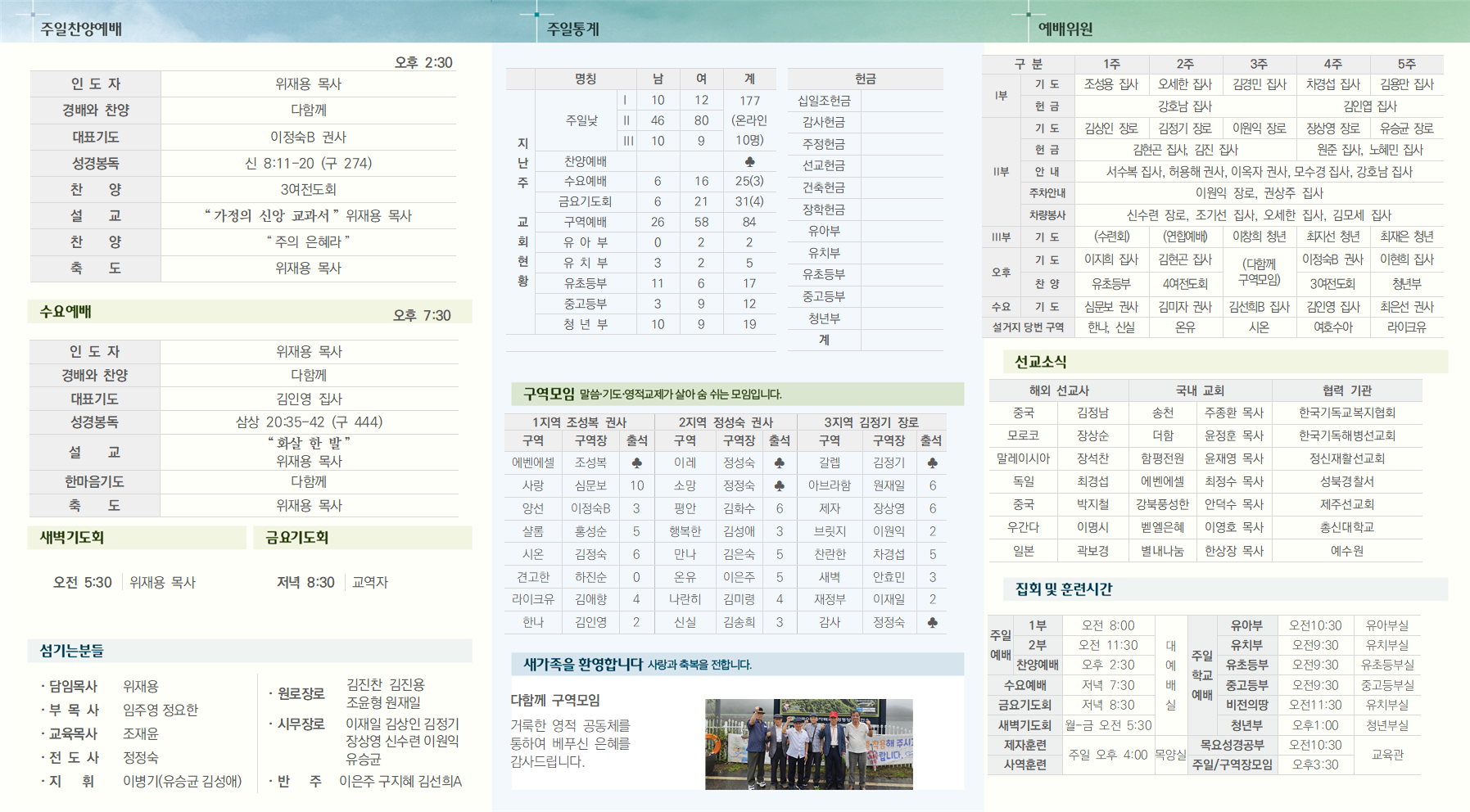The image size is (1470, 812).
Task: Click the club symbol in 찬양예배 statistics row
Action: tap(749, 161)
